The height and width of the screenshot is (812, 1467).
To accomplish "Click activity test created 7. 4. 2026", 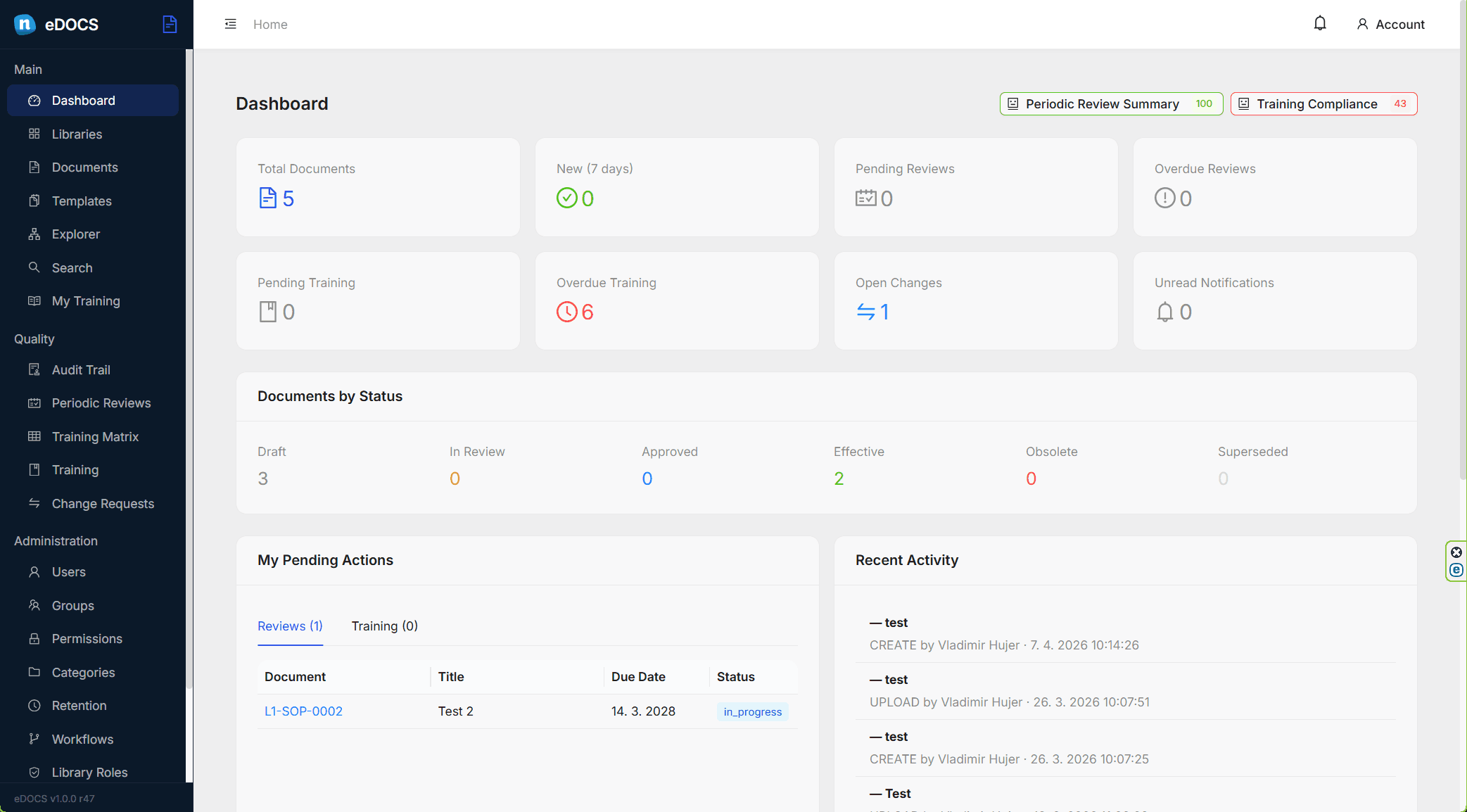I will 1125,634.
